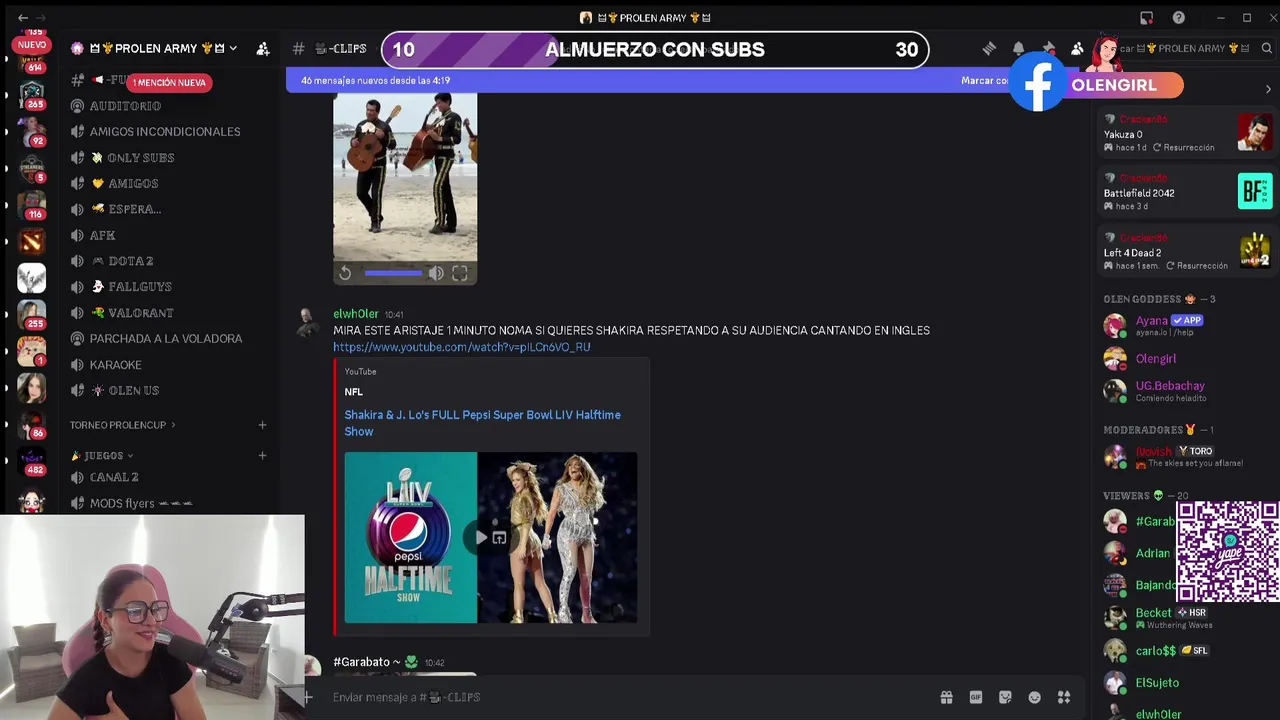Image resolution: width=1280 pixels, height=720 pixels.
Task: Open Shakira & J. Lo's halftime show title link
Action: coord(482,423)
